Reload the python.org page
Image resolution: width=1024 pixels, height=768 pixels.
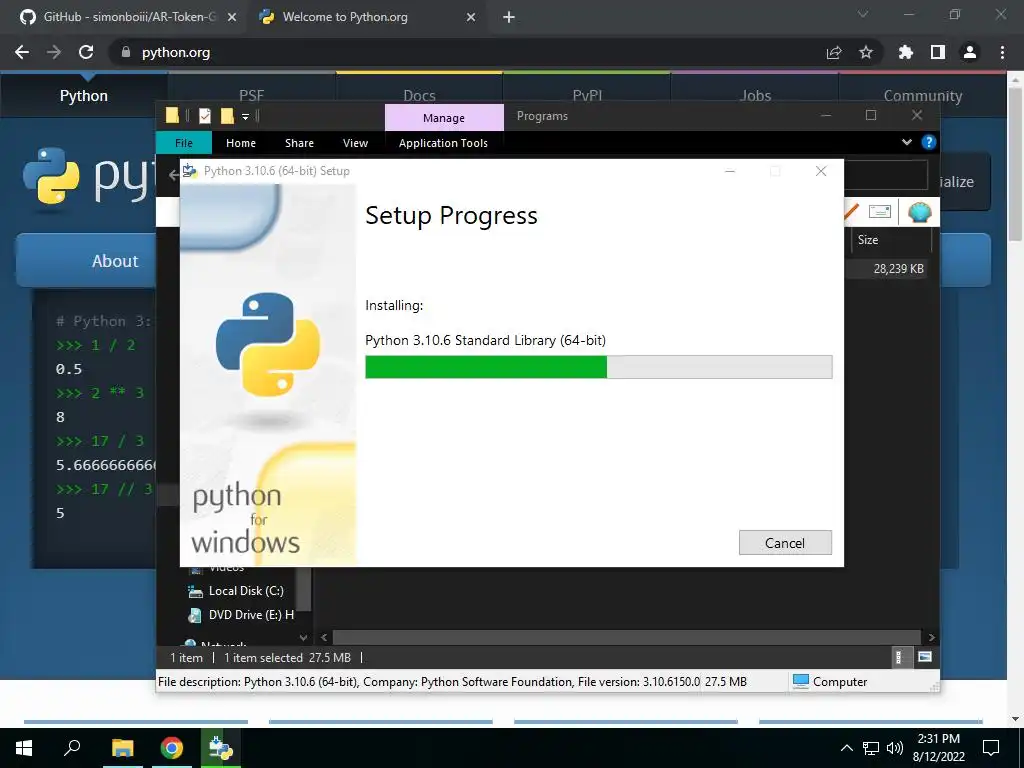(86, 52)
